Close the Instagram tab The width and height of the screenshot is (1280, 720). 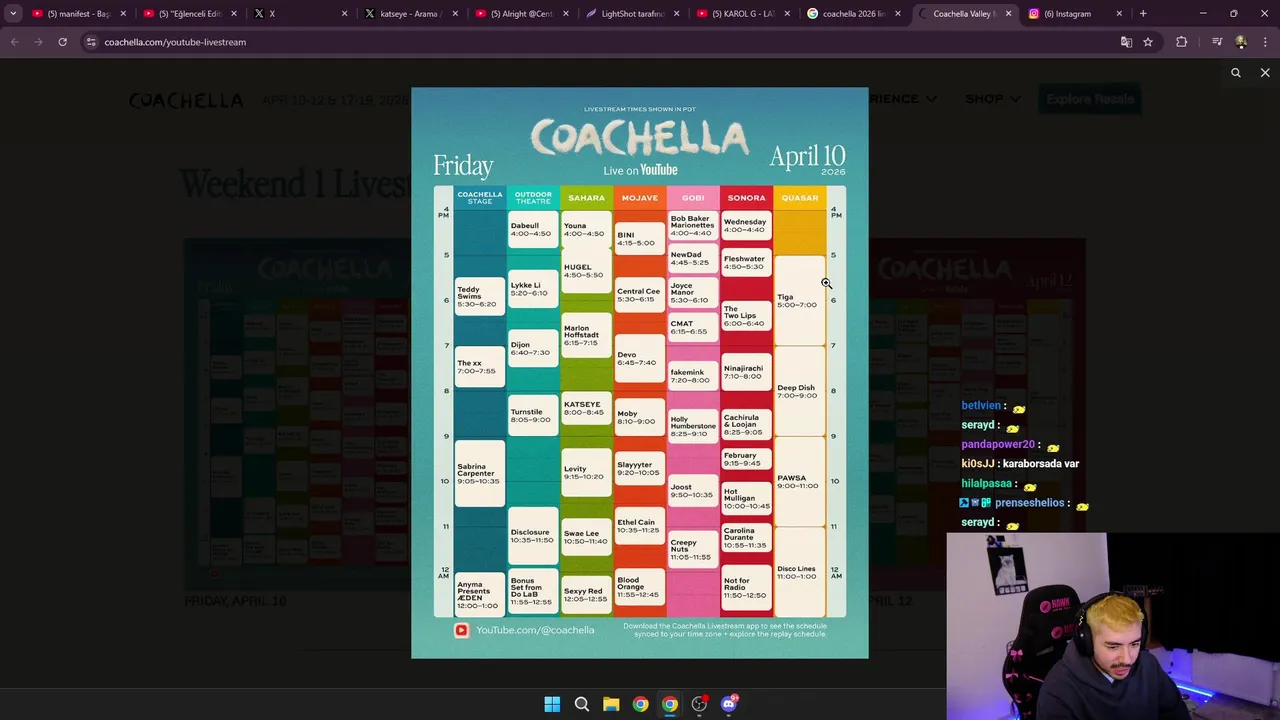(x=1119, y=14)
